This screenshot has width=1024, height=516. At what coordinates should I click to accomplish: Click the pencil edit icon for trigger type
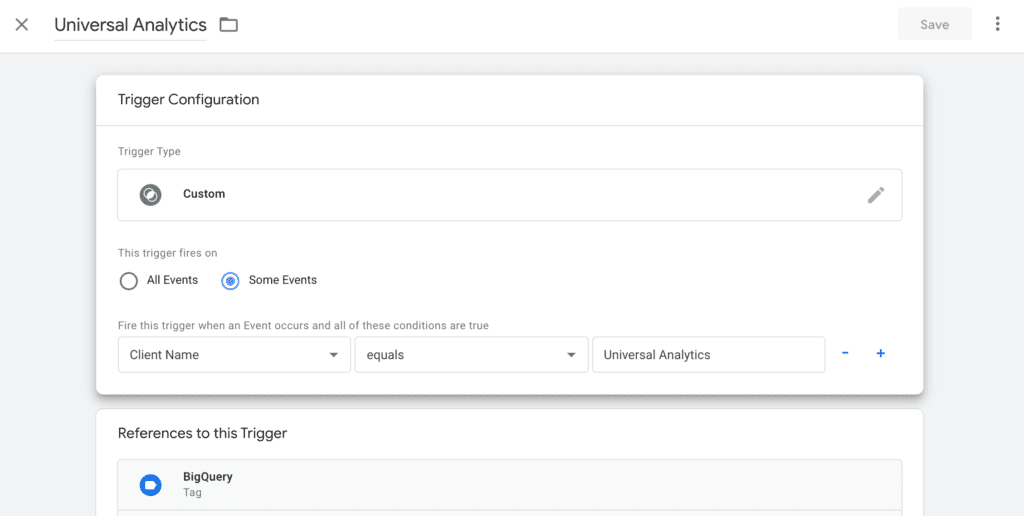pos(876,195)
